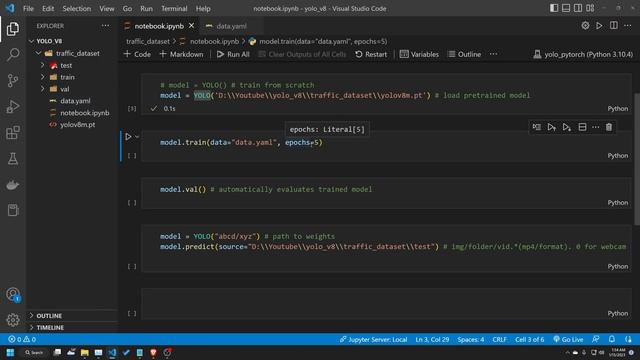Open Run and Debug view
Image resolution: width=640 pixels, height=360 pixels.
pyautogui.click(x=13, y=107)
